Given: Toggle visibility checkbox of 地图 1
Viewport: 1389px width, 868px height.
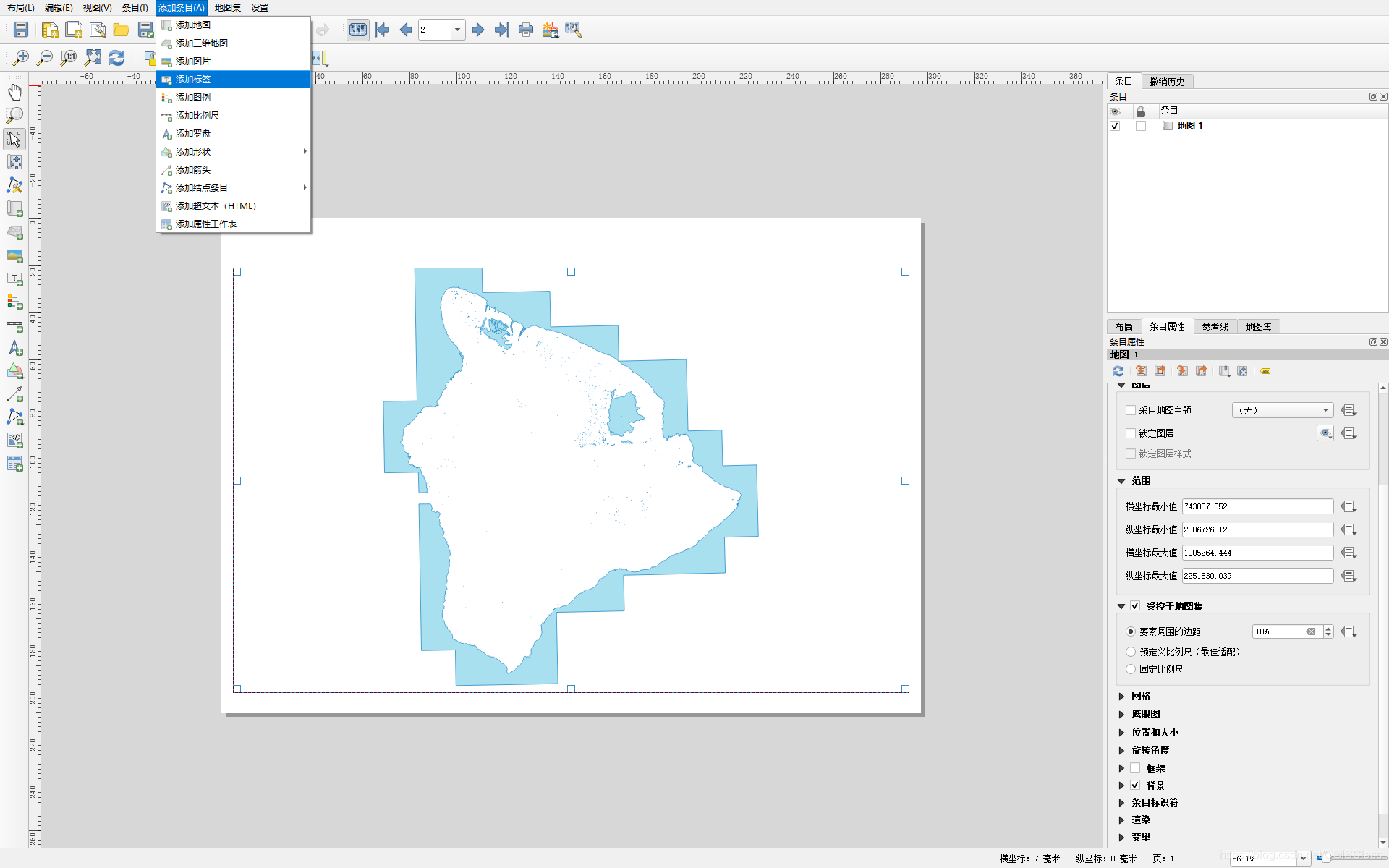Looking at the screenshot, I should click(1115, 126).
